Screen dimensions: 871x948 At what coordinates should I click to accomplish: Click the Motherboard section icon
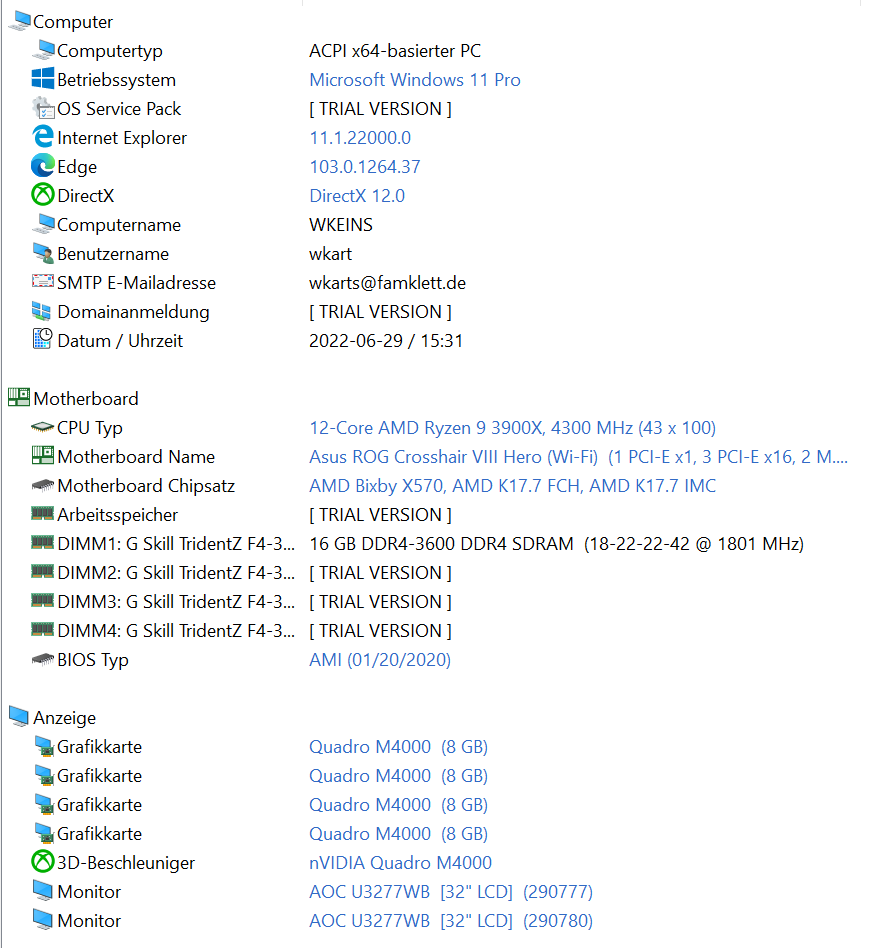pyautogui.click(x=19, y=398)
